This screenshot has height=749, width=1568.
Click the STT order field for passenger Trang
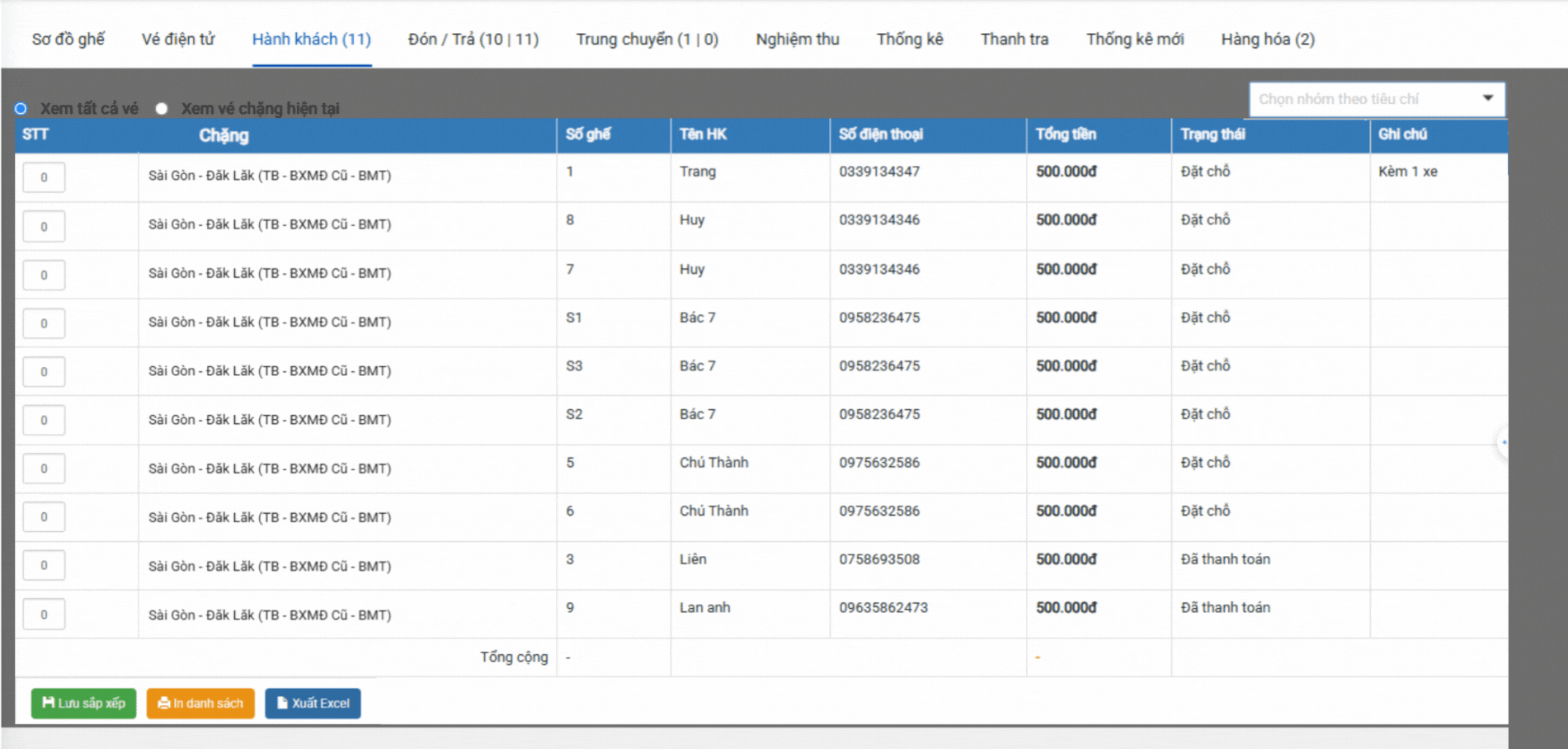[44, 177]
